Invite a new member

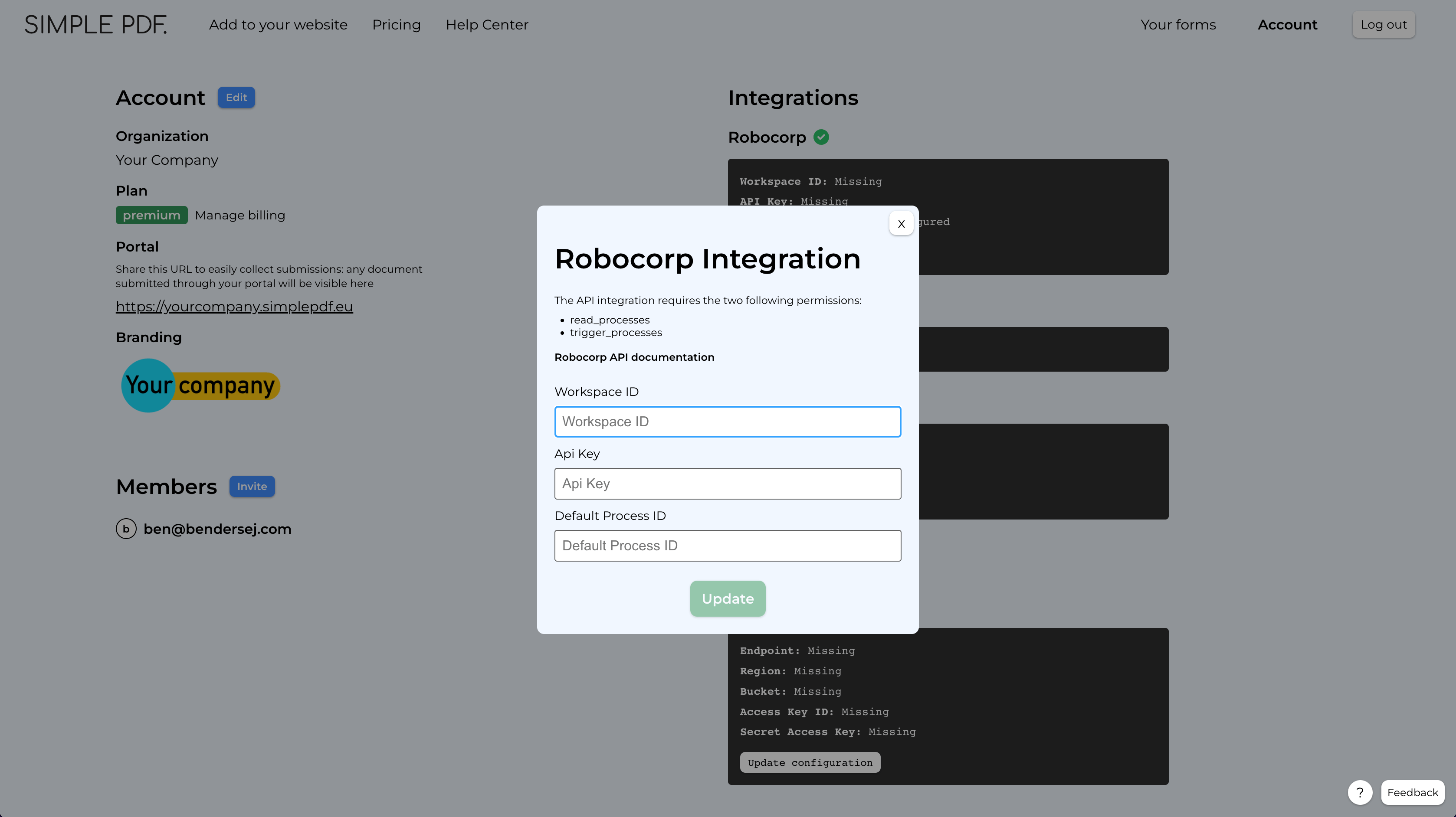click(252, 487)
